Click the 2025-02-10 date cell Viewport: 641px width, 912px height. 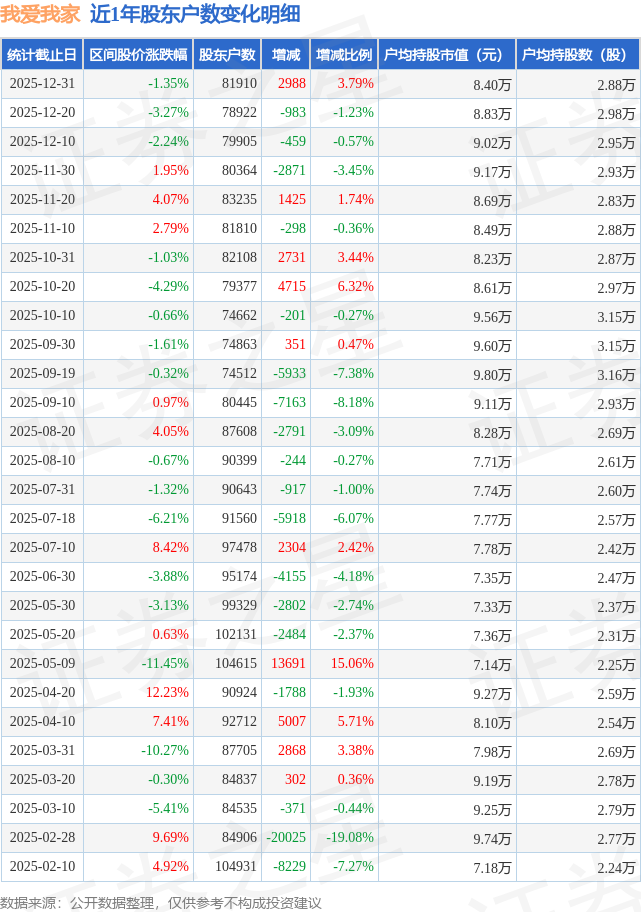tap(41, 866)
